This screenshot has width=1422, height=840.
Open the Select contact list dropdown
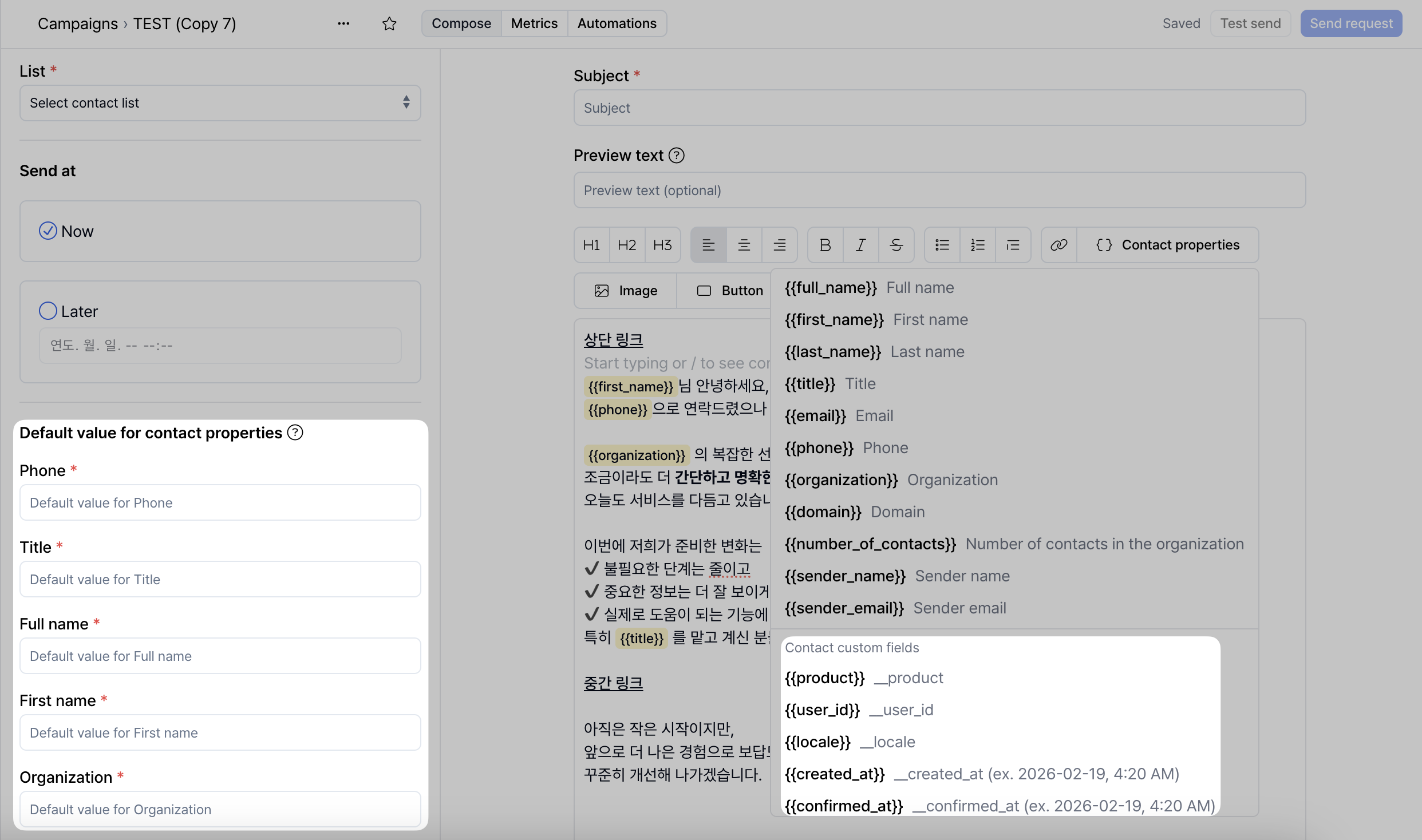click(x=220, y=103)
